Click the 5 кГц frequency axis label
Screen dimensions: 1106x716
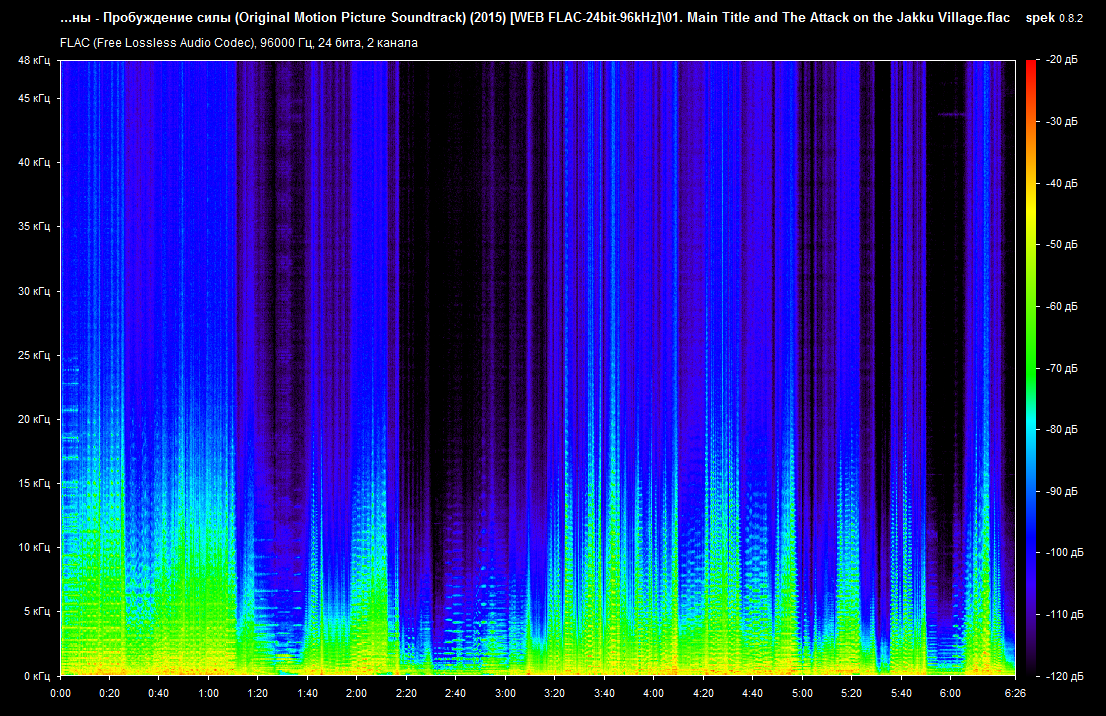(36, 611)
